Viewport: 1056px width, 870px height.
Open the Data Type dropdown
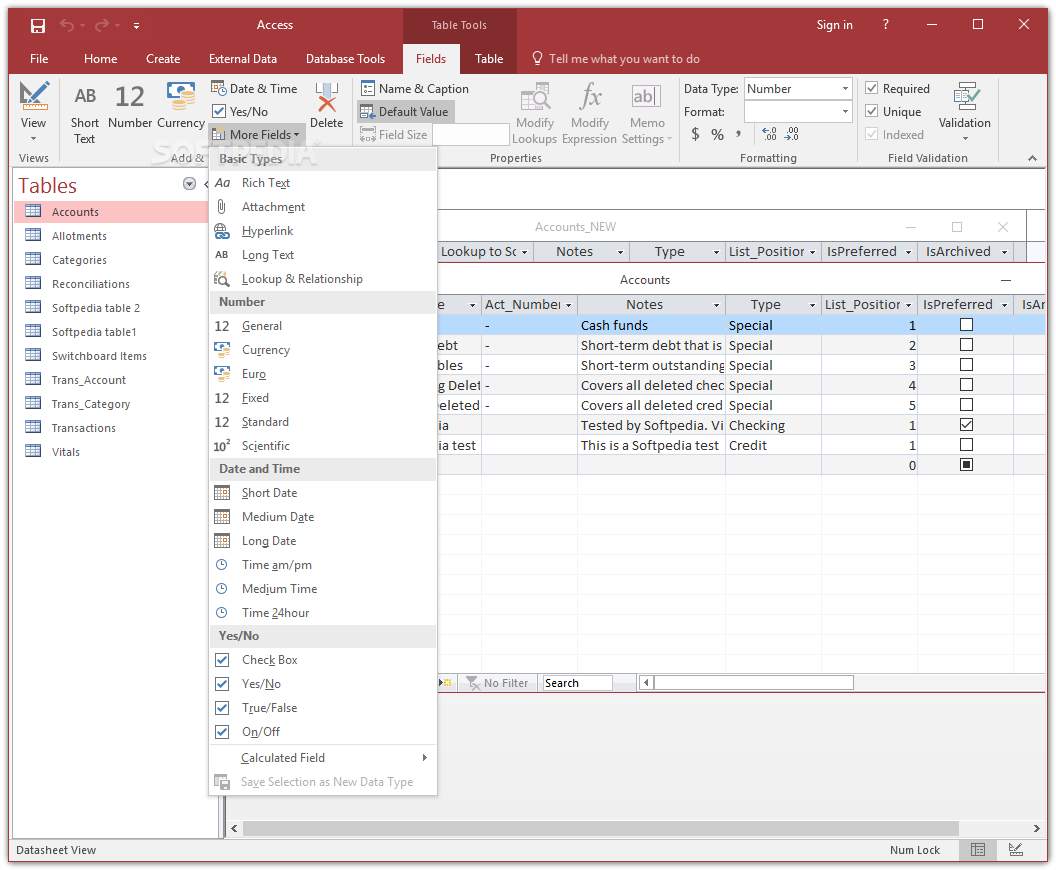845,89
